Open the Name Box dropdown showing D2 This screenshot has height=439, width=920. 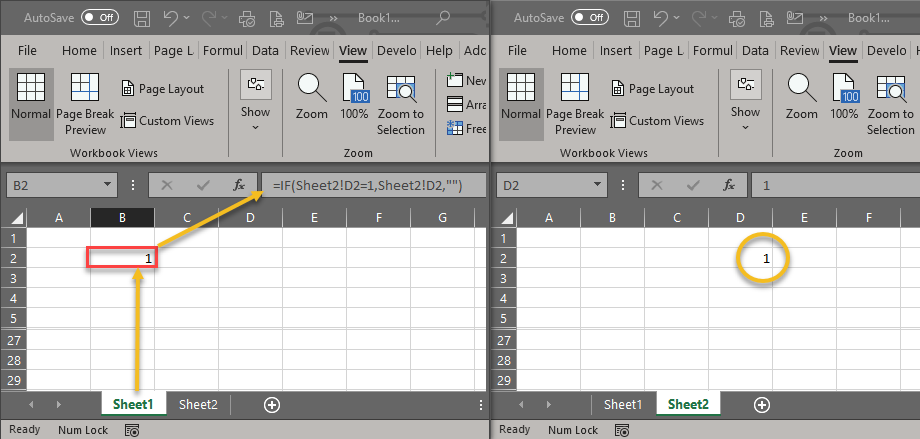(x=597, y=185)
